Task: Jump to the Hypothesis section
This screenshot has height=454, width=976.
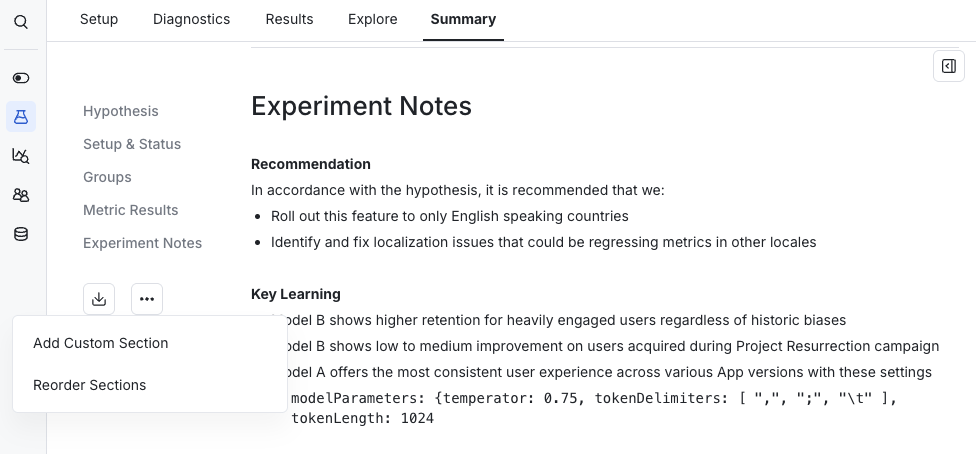Action: 121,111
